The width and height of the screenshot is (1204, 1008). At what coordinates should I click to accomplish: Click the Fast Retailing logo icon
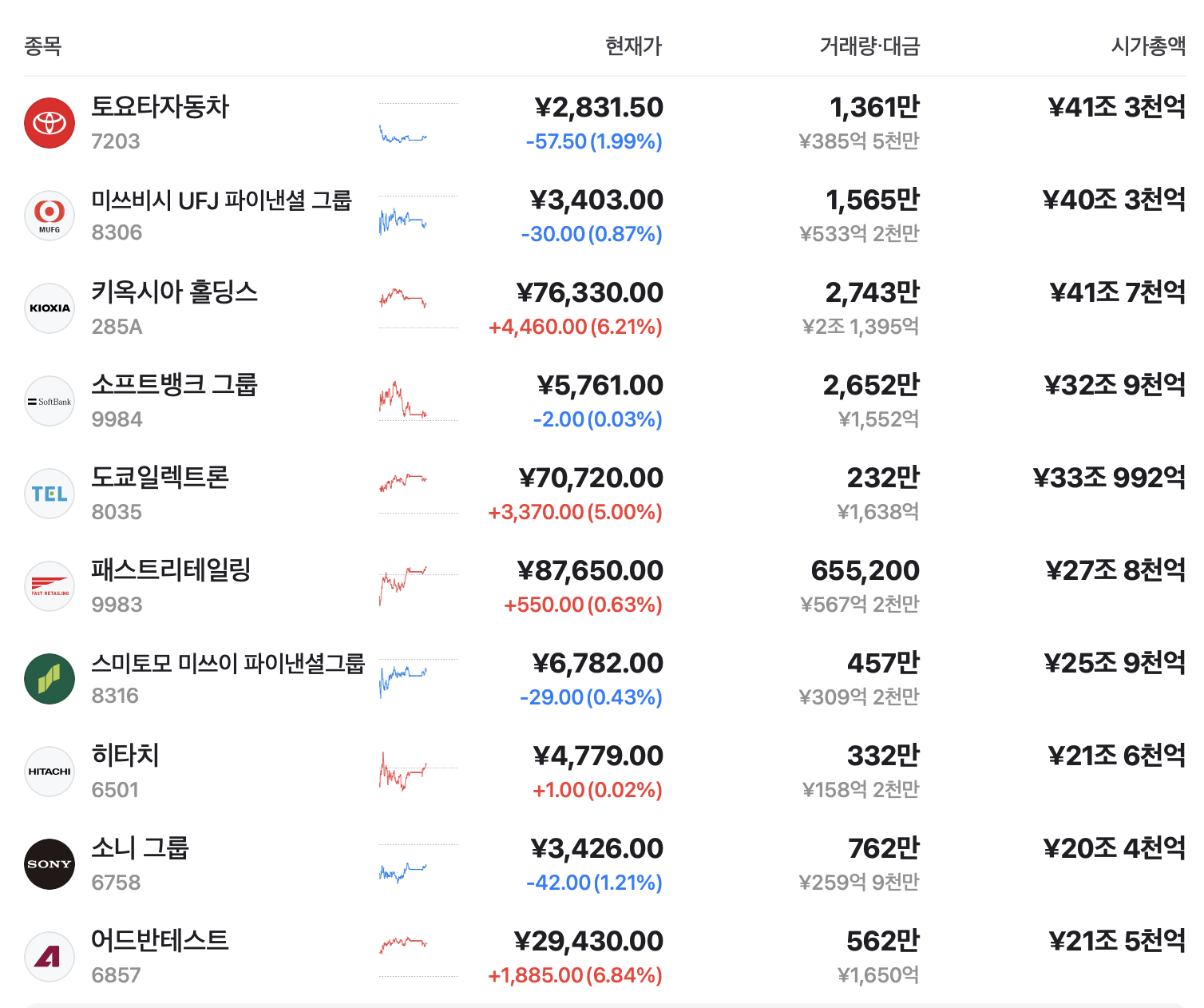[50, 586]
